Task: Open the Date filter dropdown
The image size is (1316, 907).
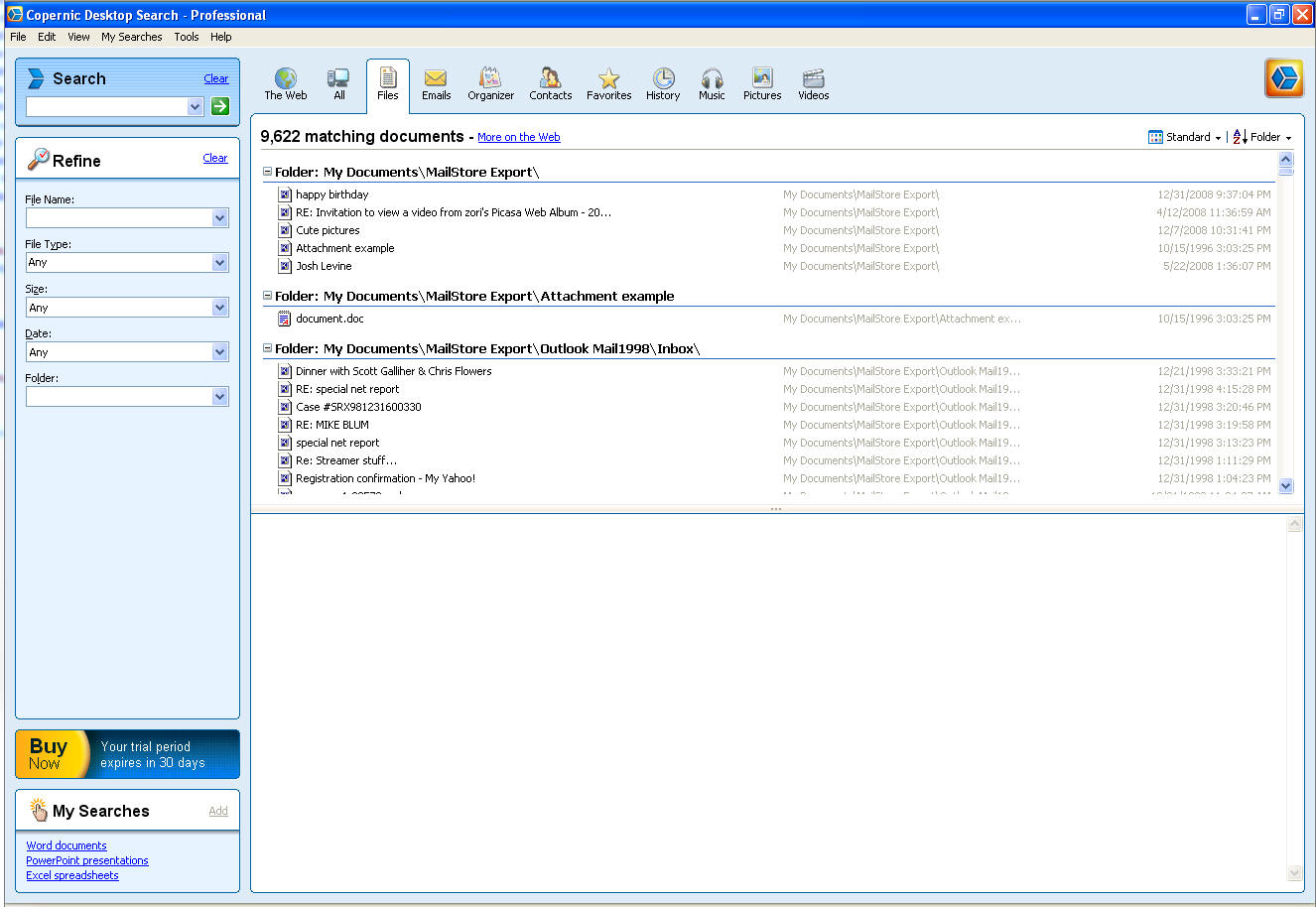Action: click(x=220, y=352)
